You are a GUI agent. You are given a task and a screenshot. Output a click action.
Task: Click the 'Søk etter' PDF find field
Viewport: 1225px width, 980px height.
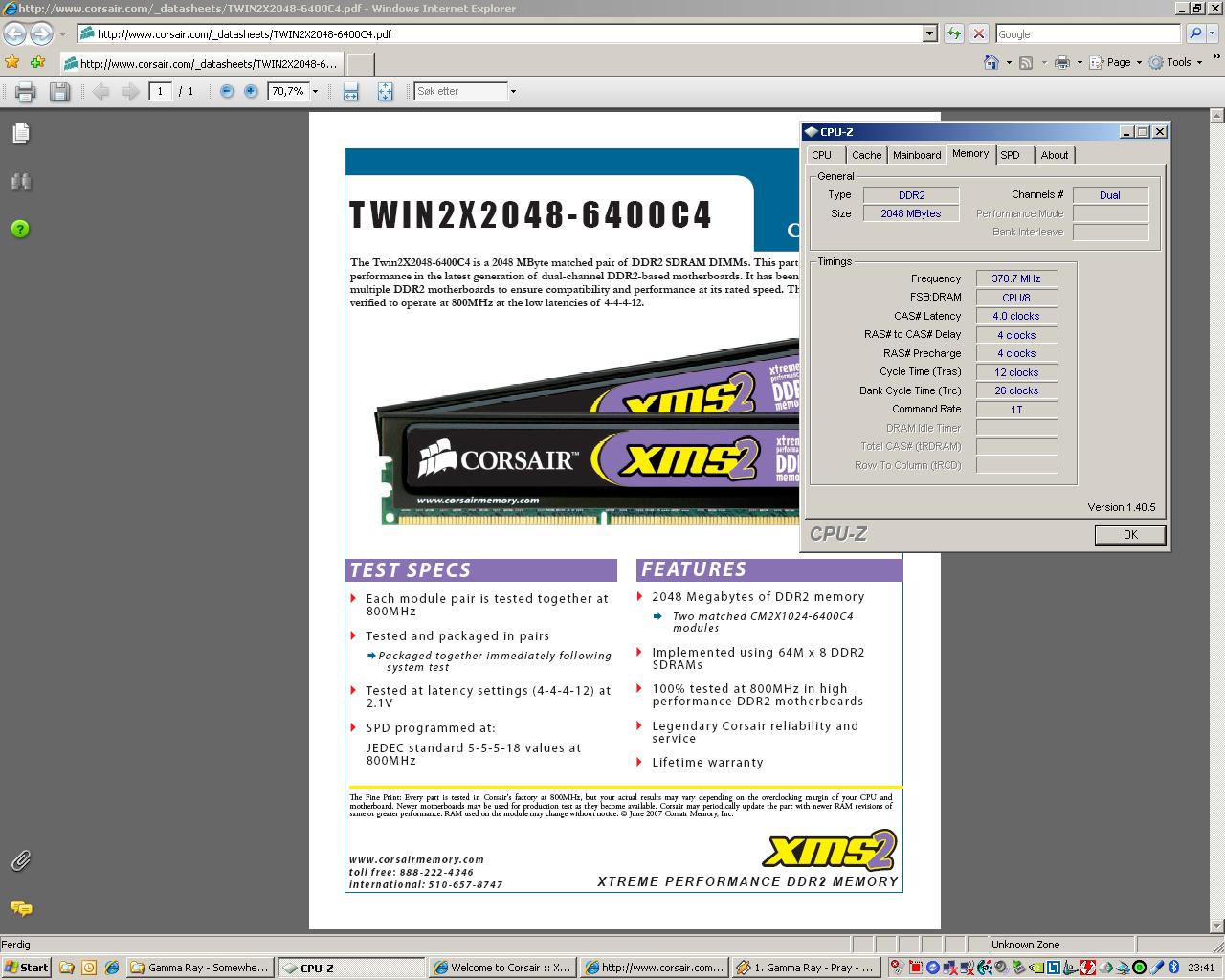point(460,92)
